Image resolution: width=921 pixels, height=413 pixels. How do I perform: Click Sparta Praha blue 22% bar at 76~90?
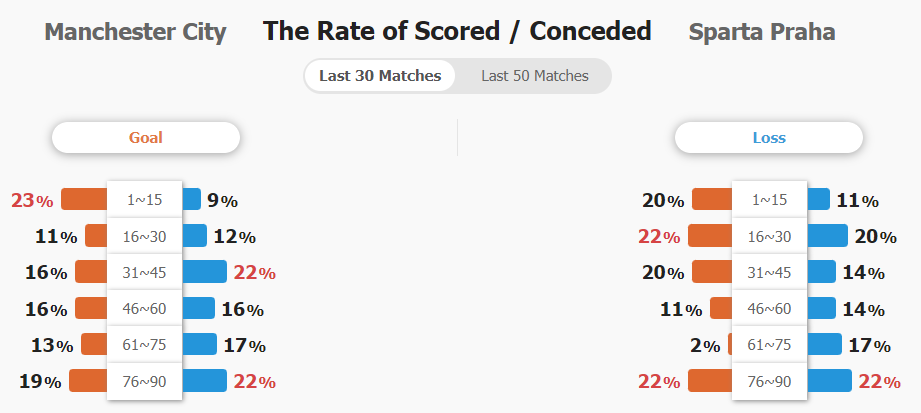click(829, 381)
